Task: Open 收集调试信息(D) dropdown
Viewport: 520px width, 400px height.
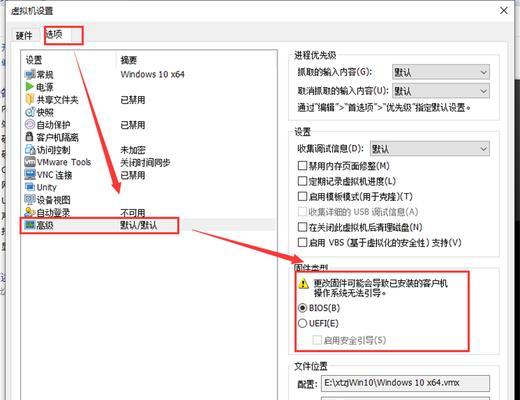Action: tap(430, 148)
